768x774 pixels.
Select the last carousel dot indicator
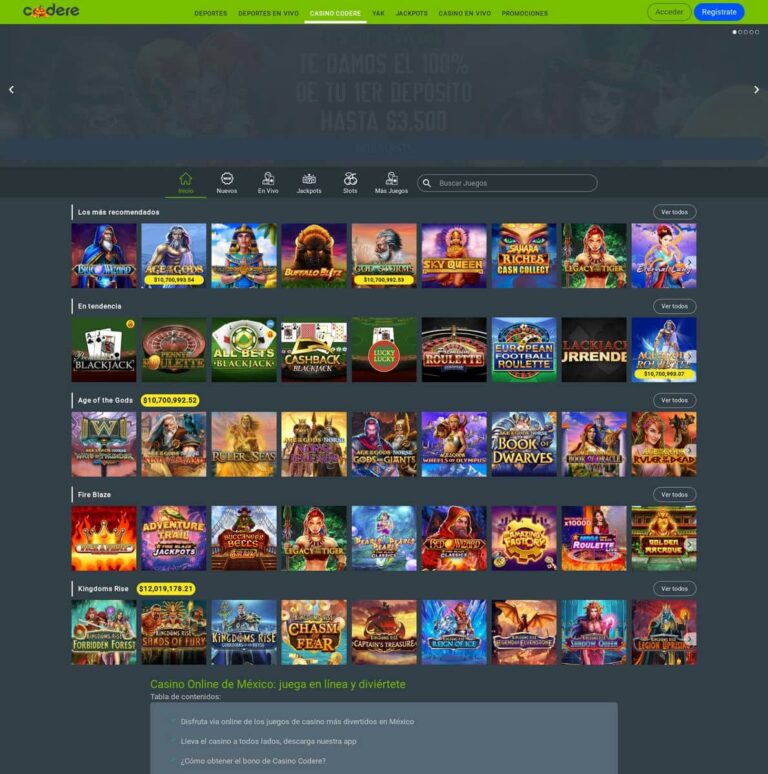757,32
